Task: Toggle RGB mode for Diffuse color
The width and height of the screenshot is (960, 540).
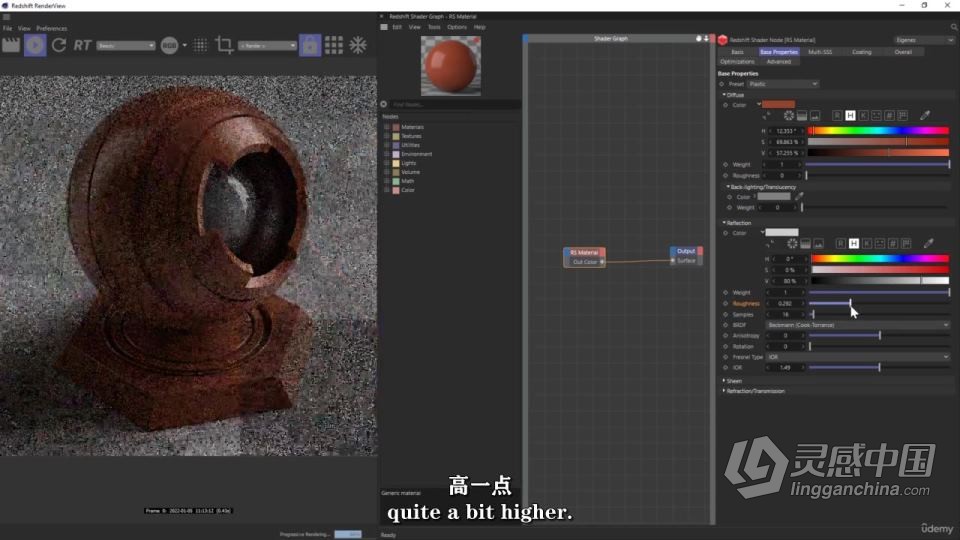Action: [x=837, y=115]
